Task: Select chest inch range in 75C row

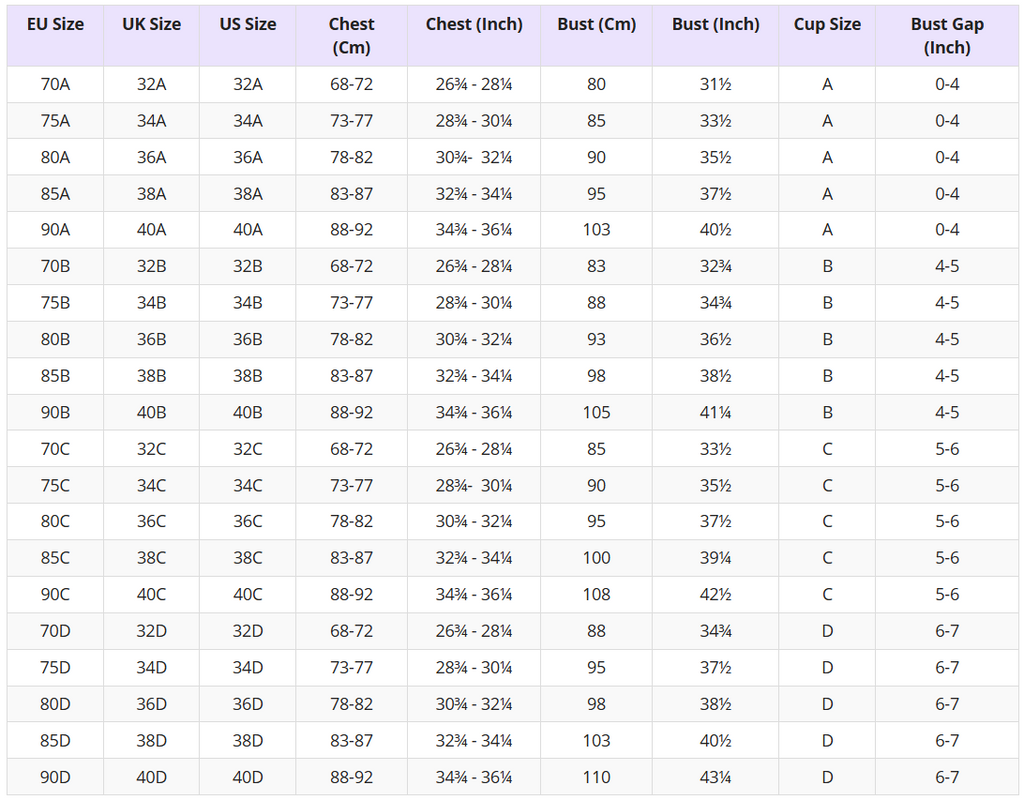Action: point(474,486)
